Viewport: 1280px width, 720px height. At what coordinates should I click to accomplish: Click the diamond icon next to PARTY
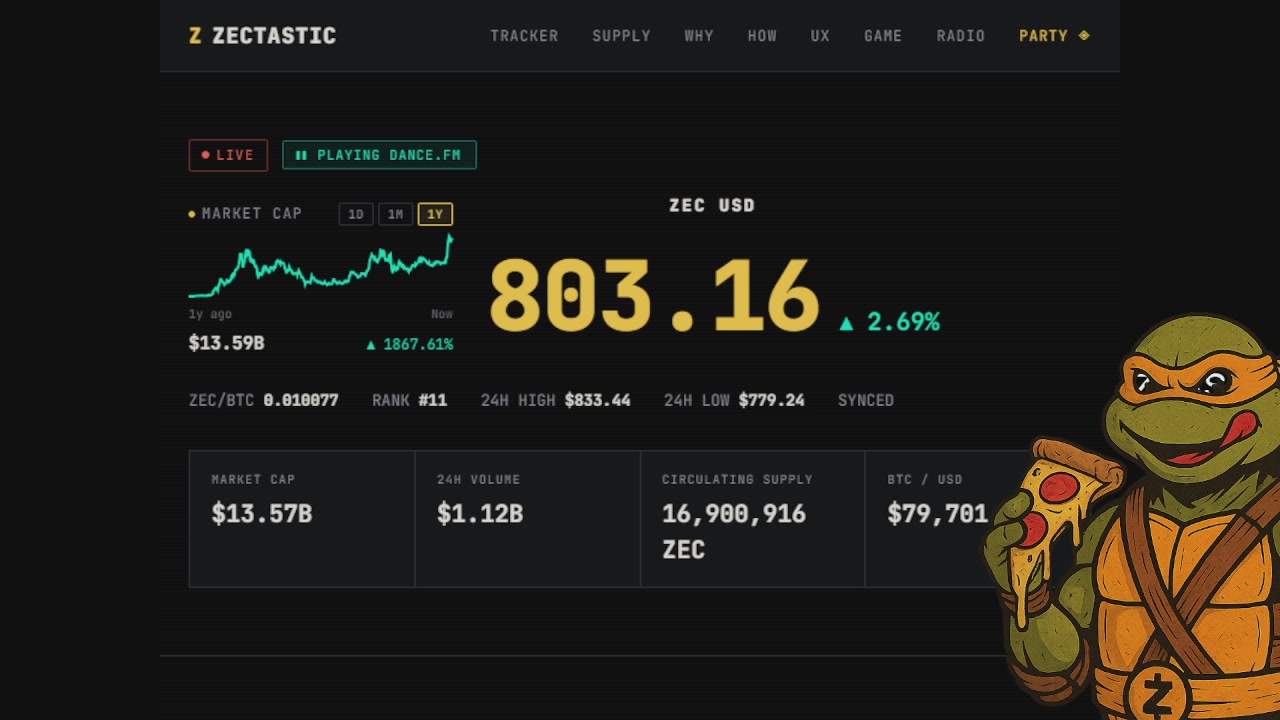(1084, 36)
